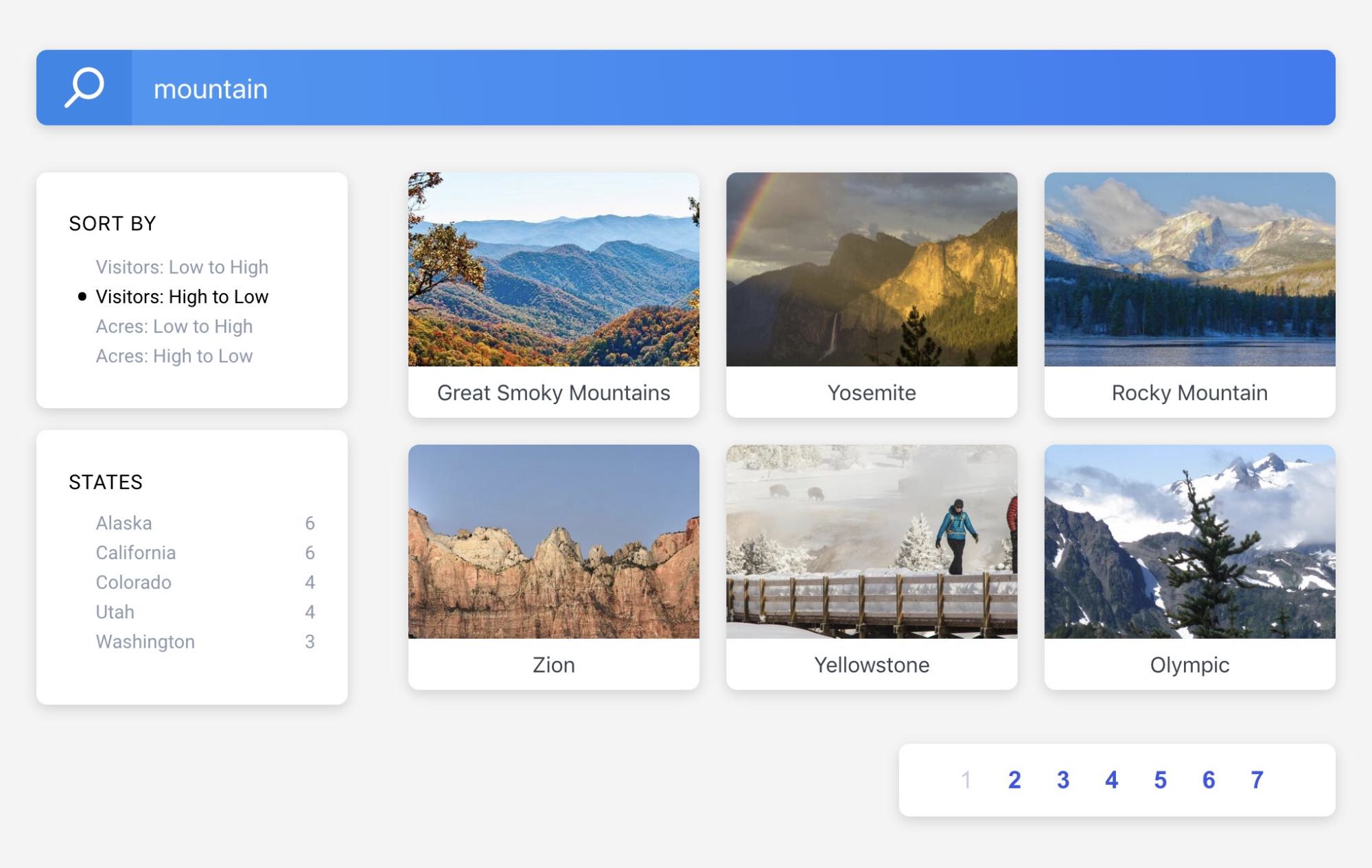Image resolution: width=1372 pixels, height=868 pixels.
Task: Navigate to page 3 in pagination
Action: tap(1062, 779)
